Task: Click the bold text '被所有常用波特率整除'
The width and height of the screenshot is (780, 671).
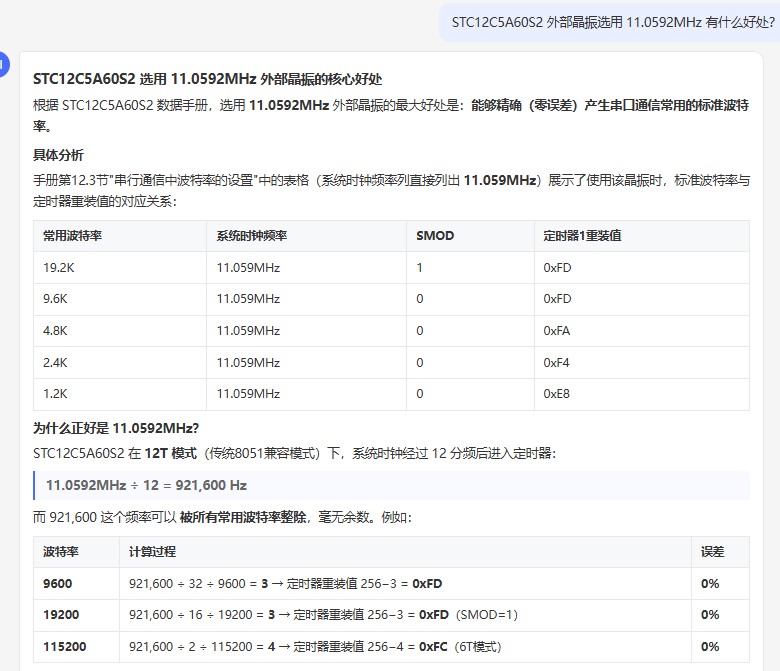Action: click(243, 517)
